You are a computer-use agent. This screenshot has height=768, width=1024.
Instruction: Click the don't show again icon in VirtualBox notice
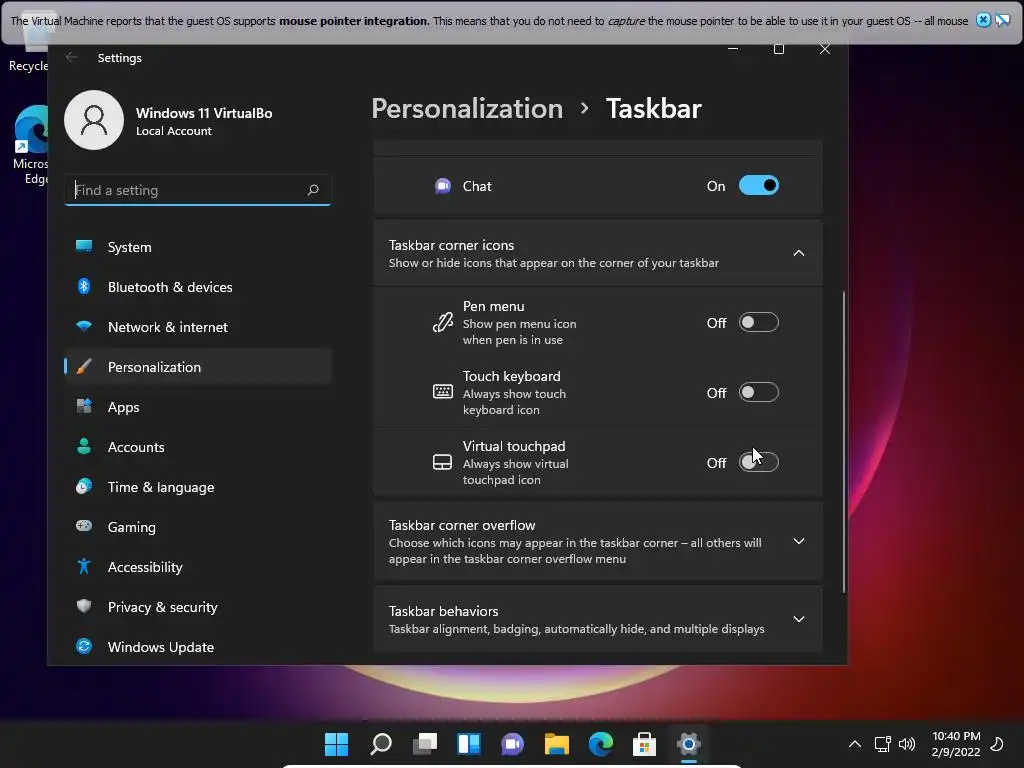[1002, 20]
